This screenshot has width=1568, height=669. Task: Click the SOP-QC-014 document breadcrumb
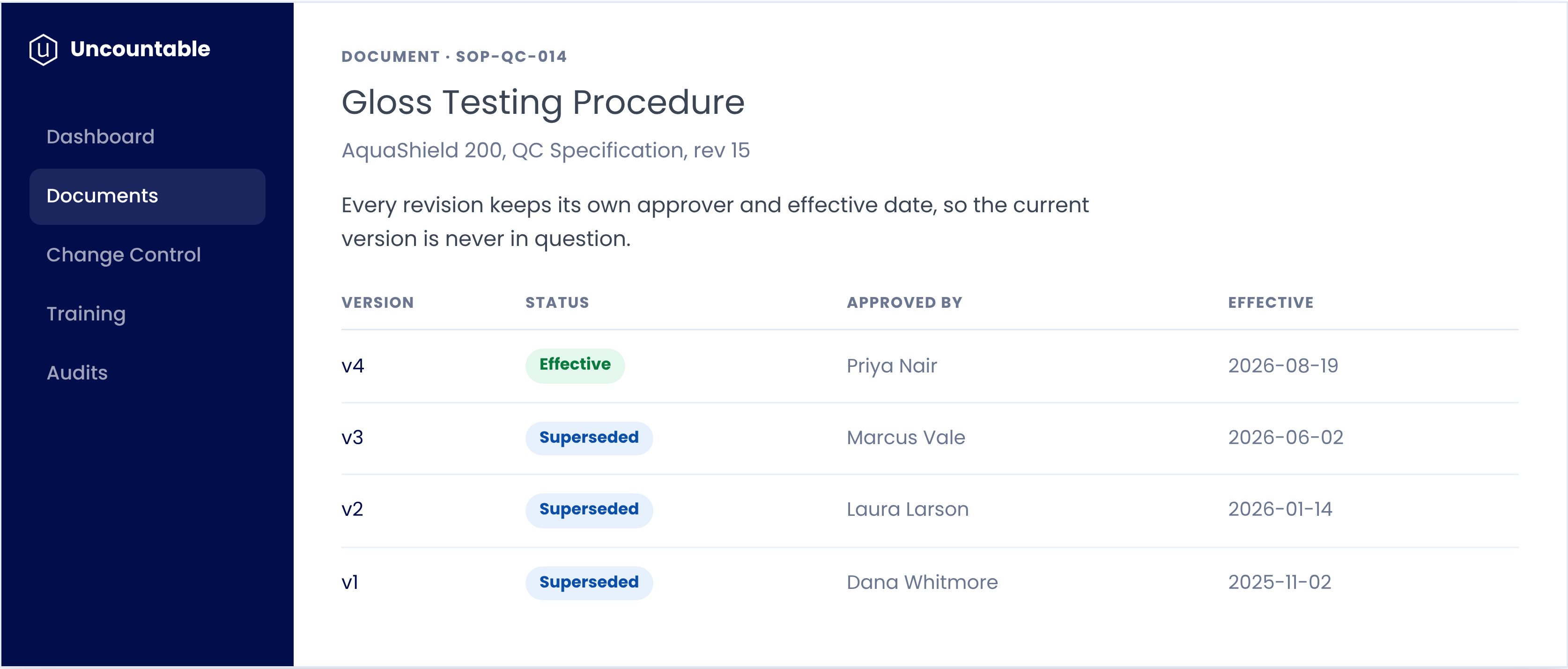pyautogui.click(x=510, y=57)
